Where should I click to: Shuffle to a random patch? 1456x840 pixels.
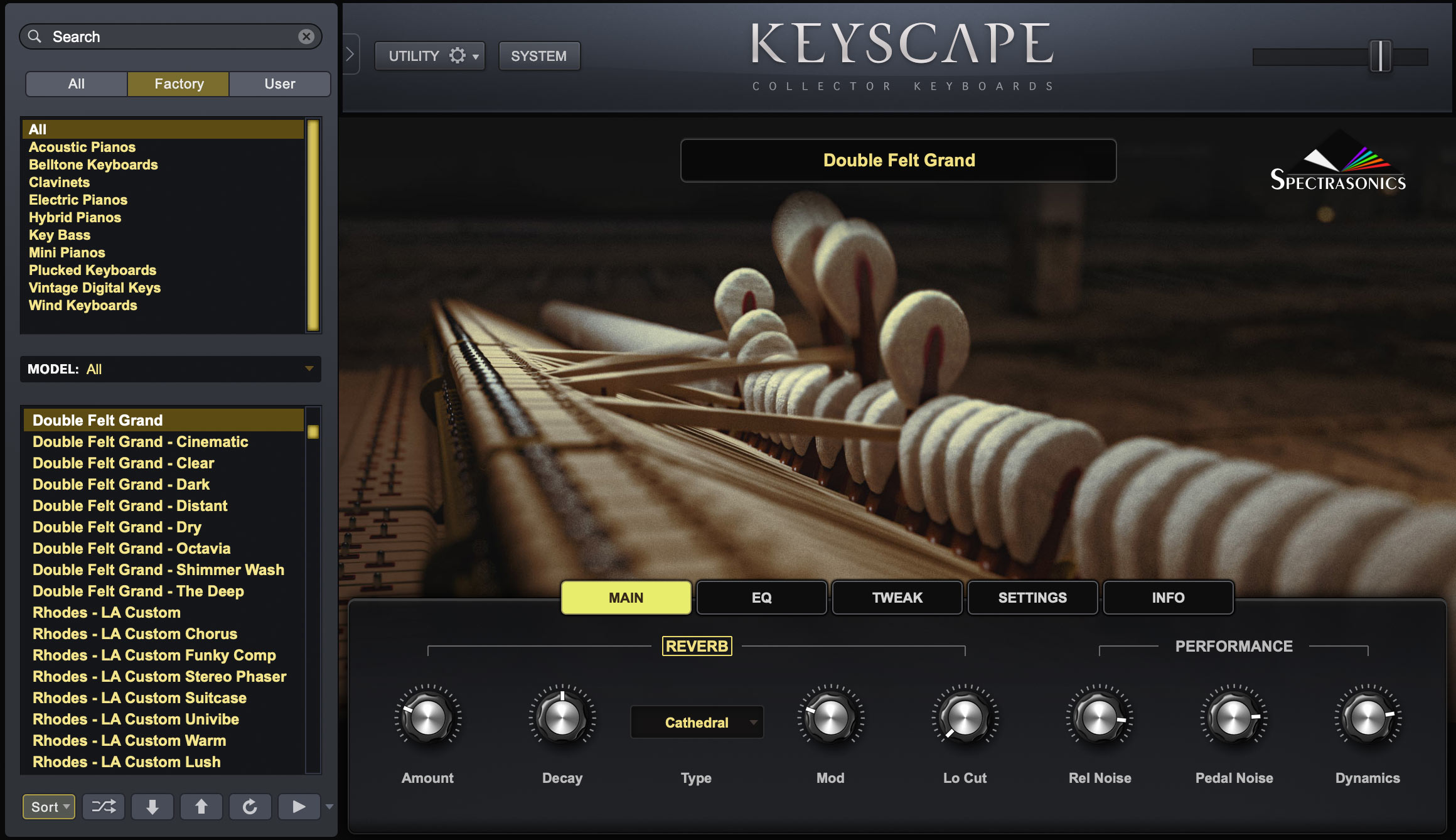[x=103, y=807]
